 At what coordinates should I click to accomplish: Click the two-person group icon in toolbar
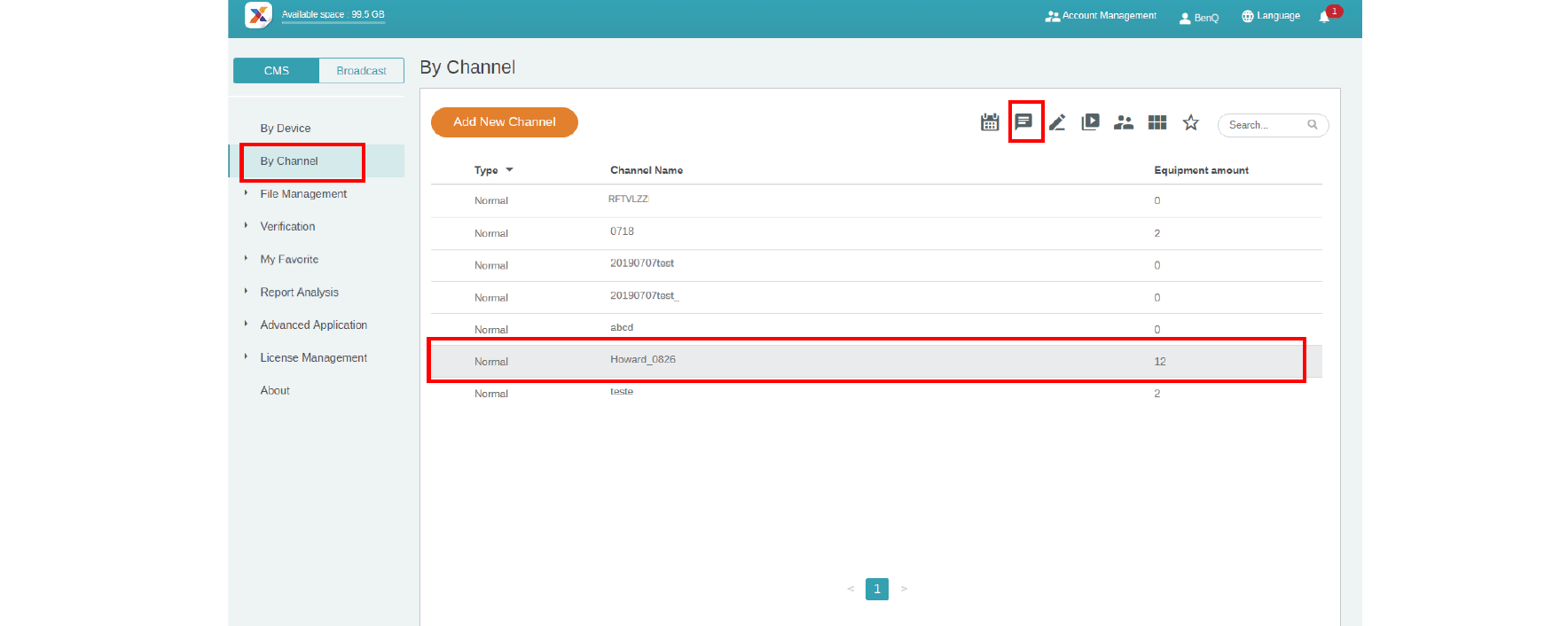pyautogui.click(x=1124, y=122)
